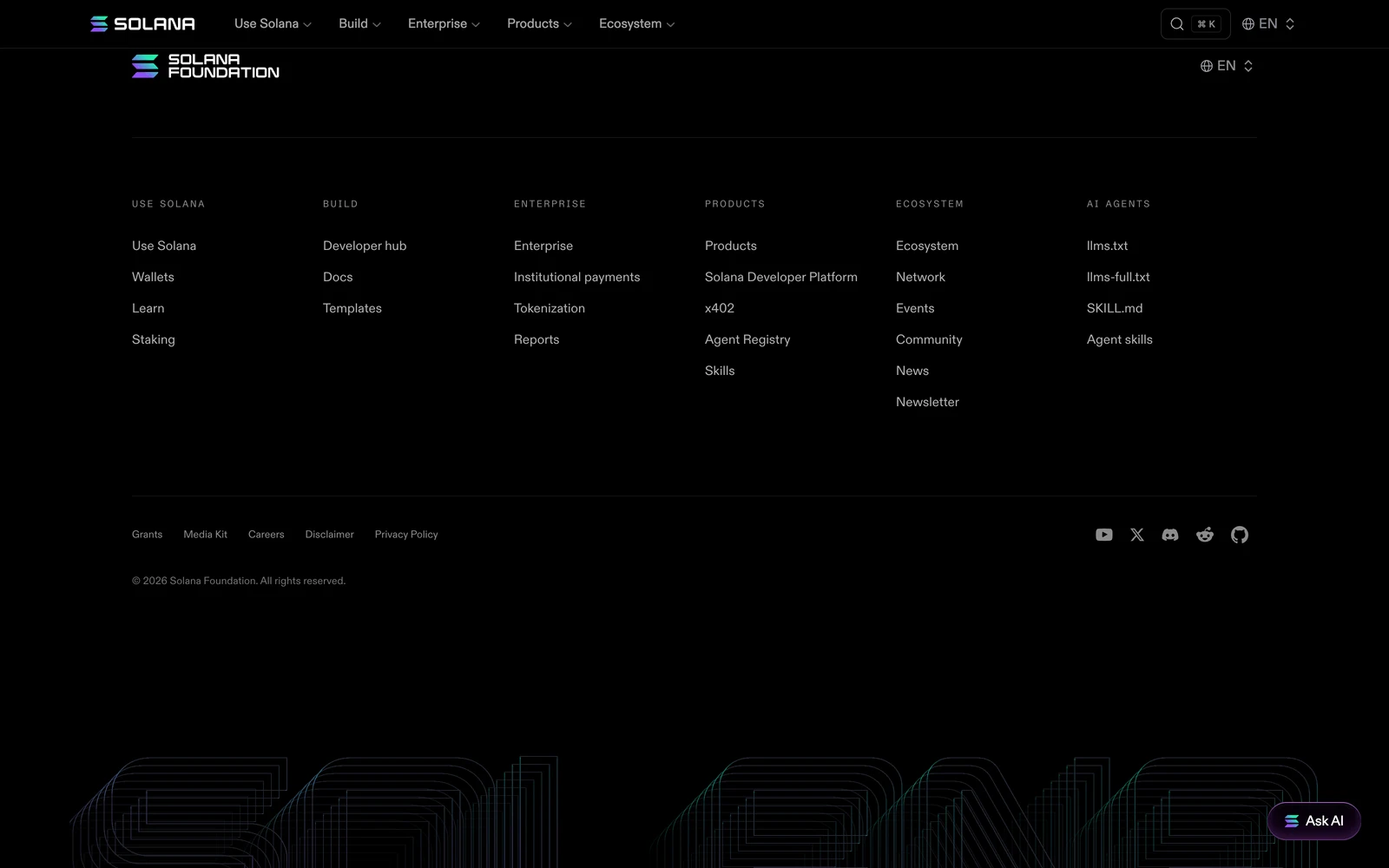Open llms.txt link
Screen dimensions: 1389x868
[x=1108, y=246]
